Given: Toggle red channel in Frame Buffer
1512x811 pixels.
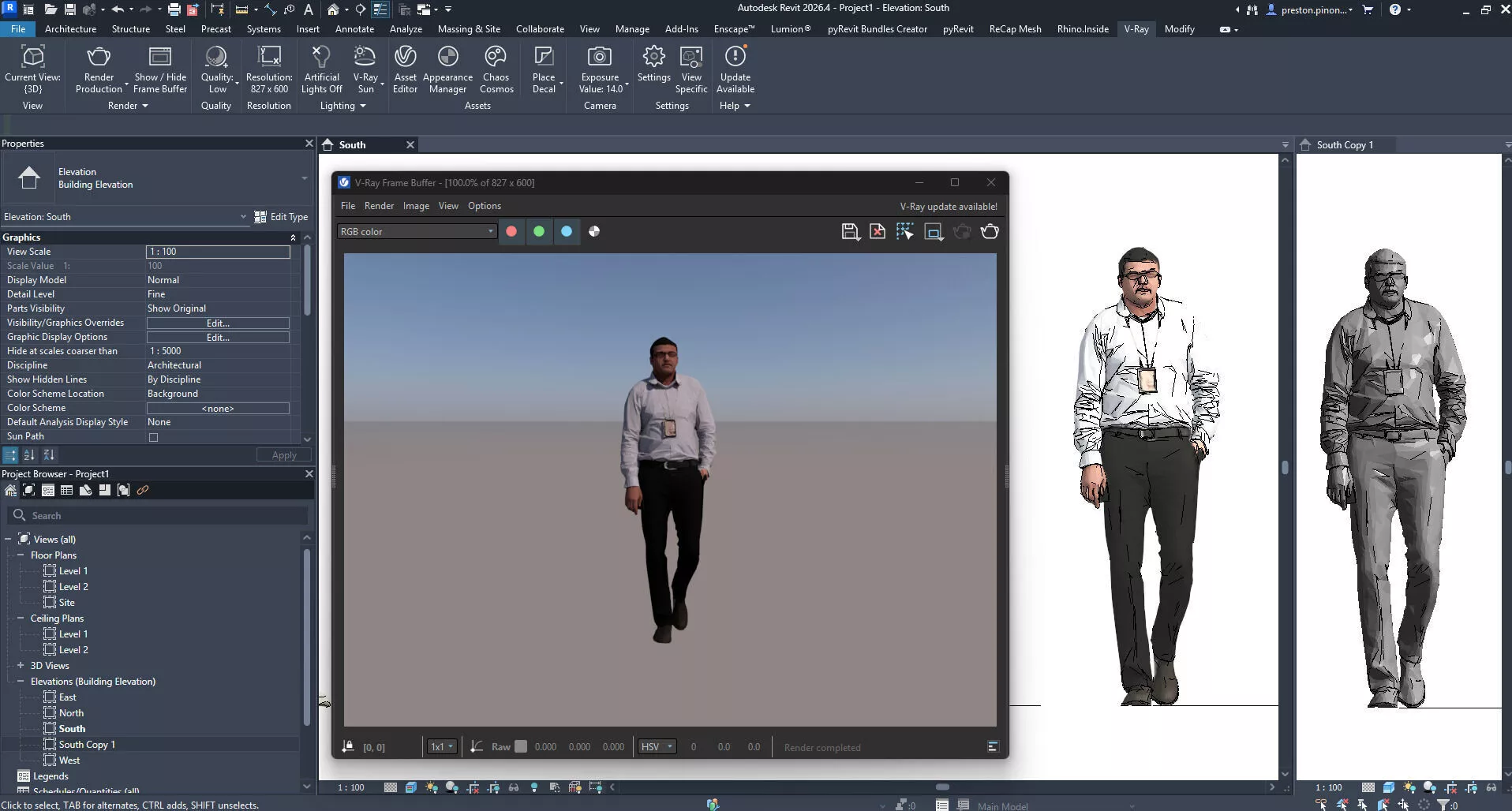Looking at the screenshot, I should point(511,232).
